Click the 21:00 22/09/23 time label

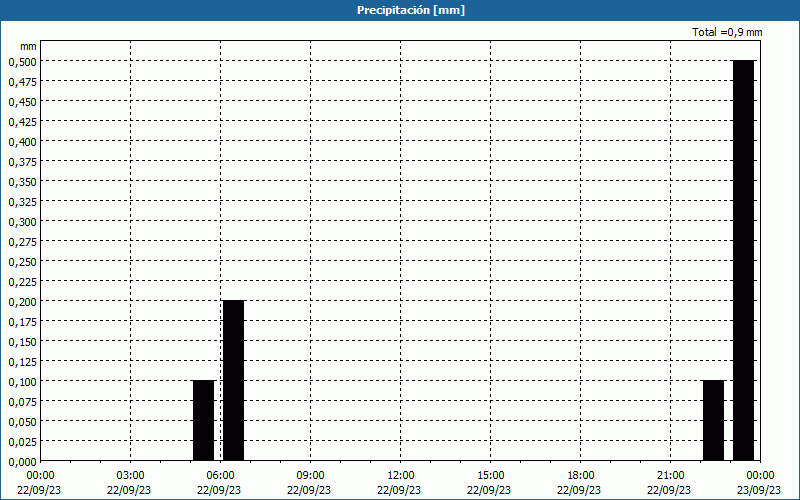669,483
